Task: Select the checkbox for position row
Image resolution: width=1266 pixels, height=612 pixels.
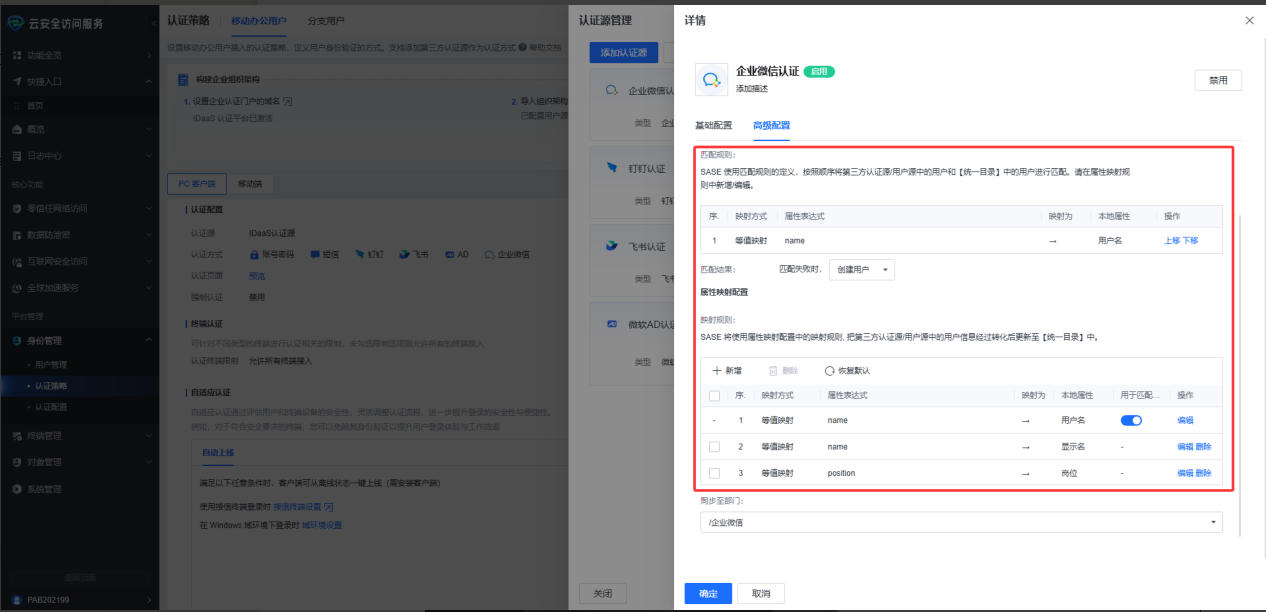Action: (x=714, y=473)
